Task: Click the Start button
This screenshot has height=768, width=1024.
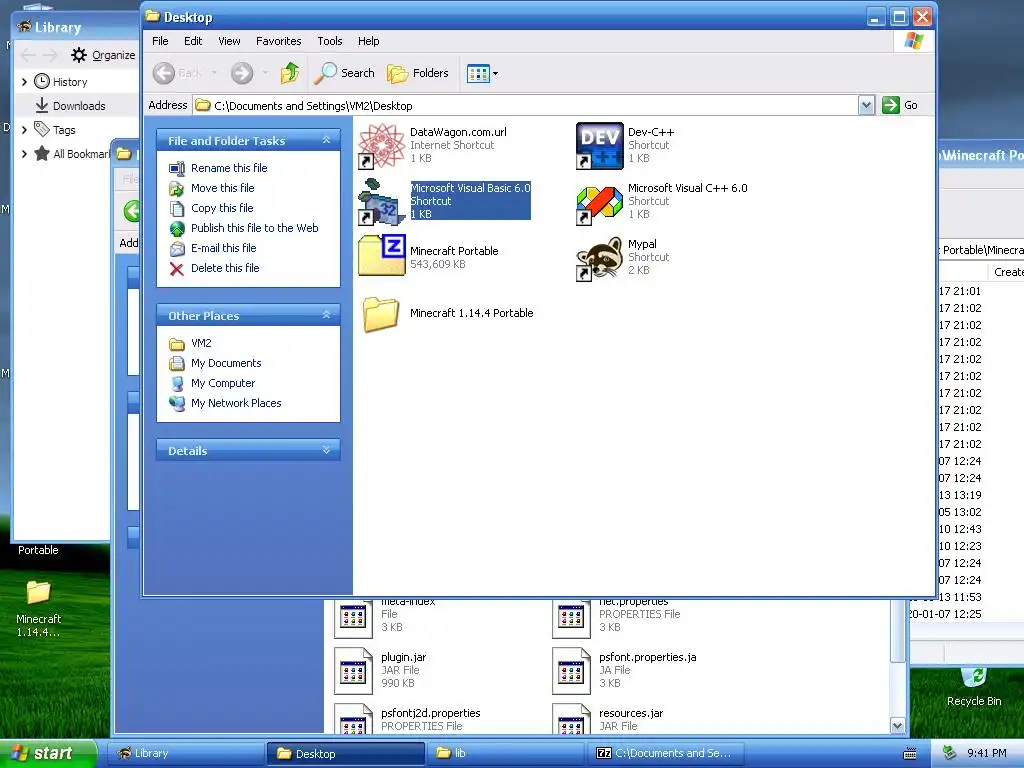Action: [47, 753]
